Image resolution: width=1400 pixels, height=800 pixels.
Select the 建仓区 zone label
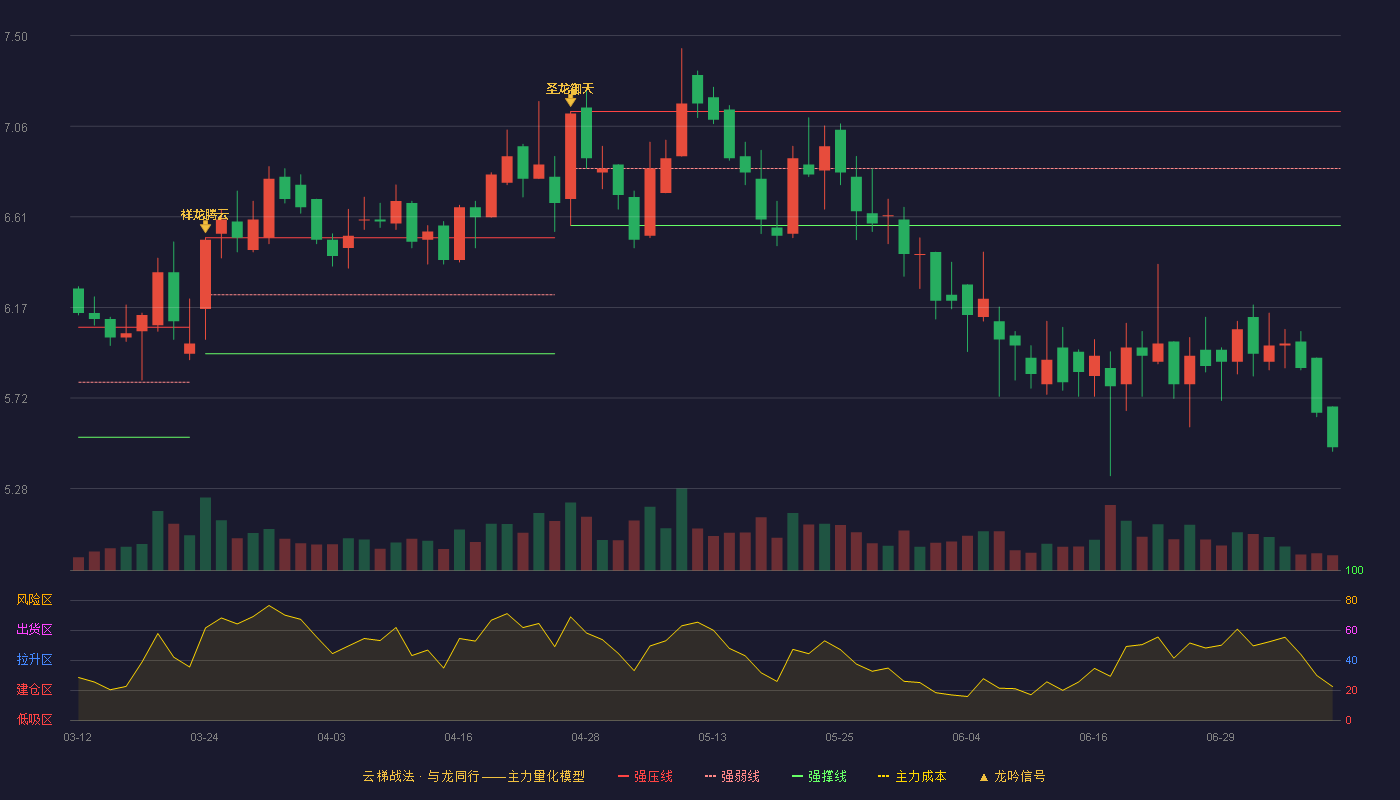[x=34, y=690]
